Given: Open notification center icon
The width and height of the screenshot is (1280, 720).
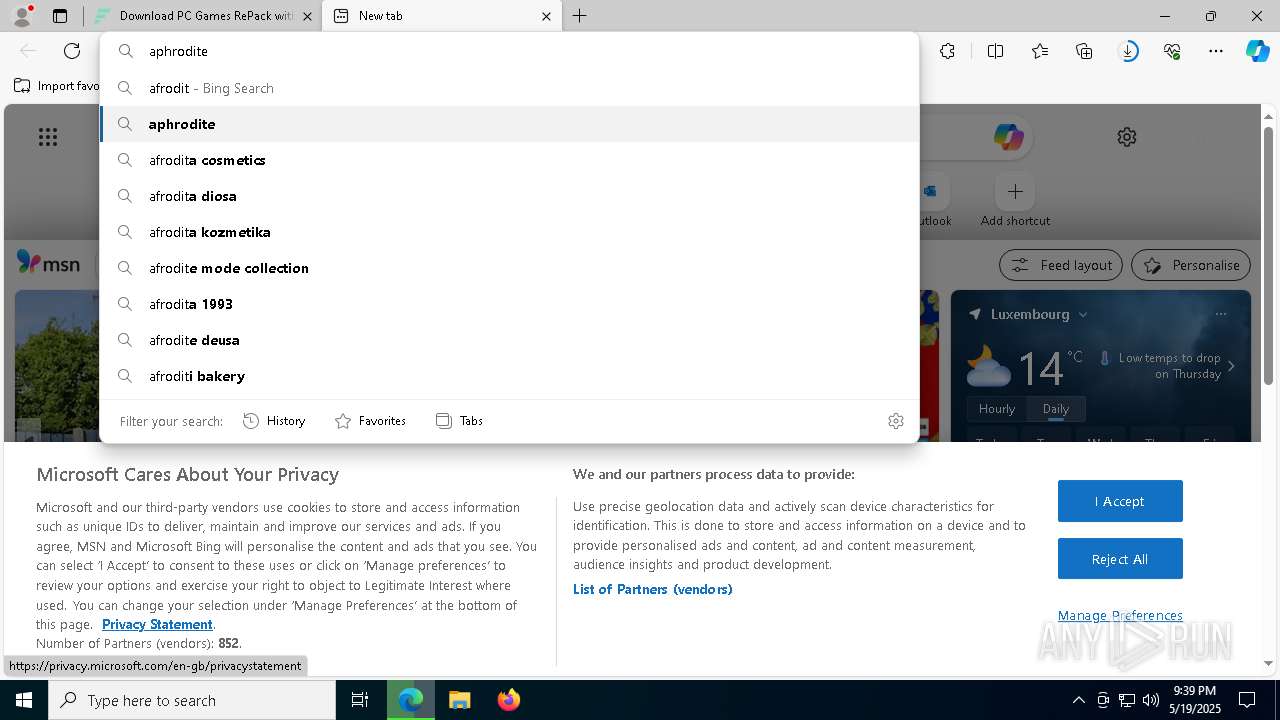Looking at the screenshot, I should [x=1248, y=700].
